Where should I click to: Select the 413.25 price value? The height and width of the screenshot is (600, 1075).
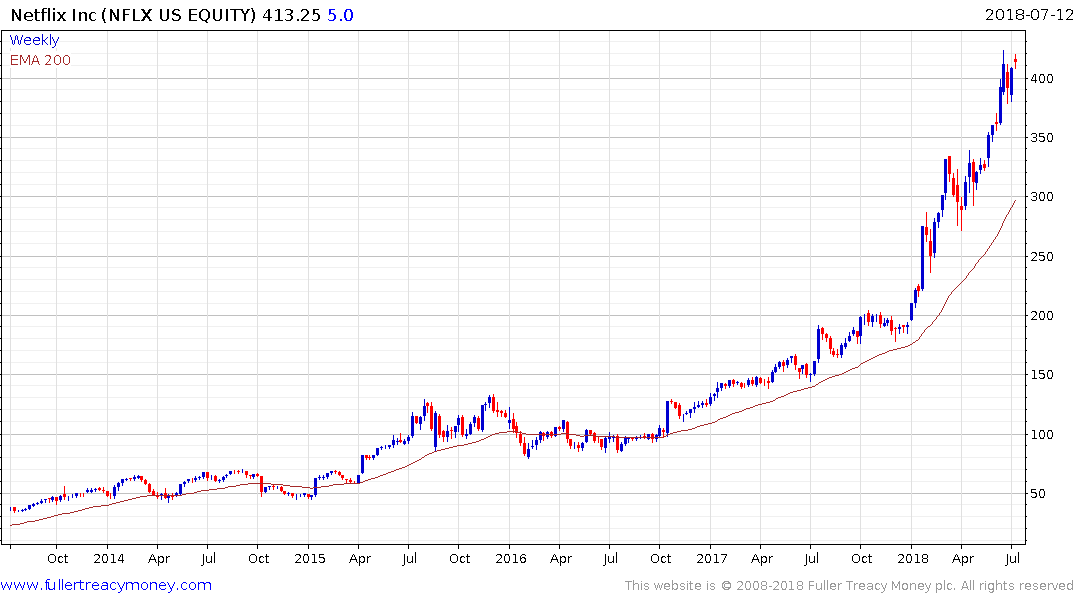(x=291, y=15)
